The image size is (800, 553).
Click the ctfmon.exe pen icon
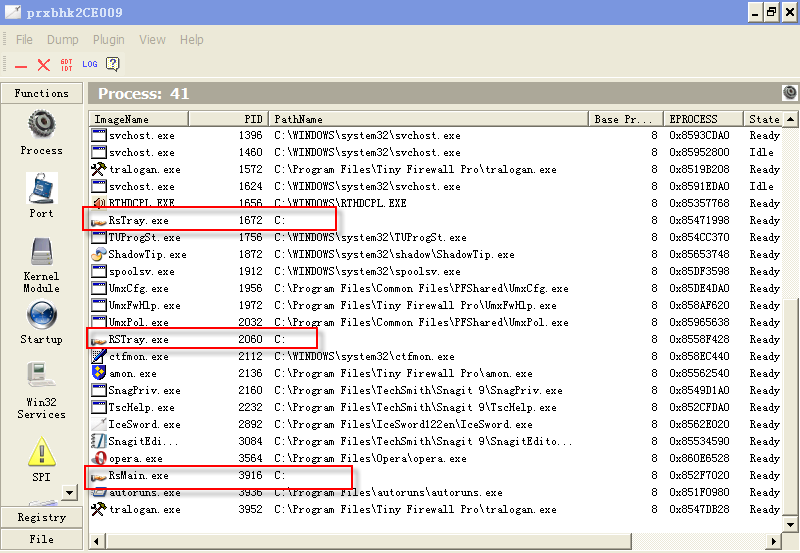(98, 356)
